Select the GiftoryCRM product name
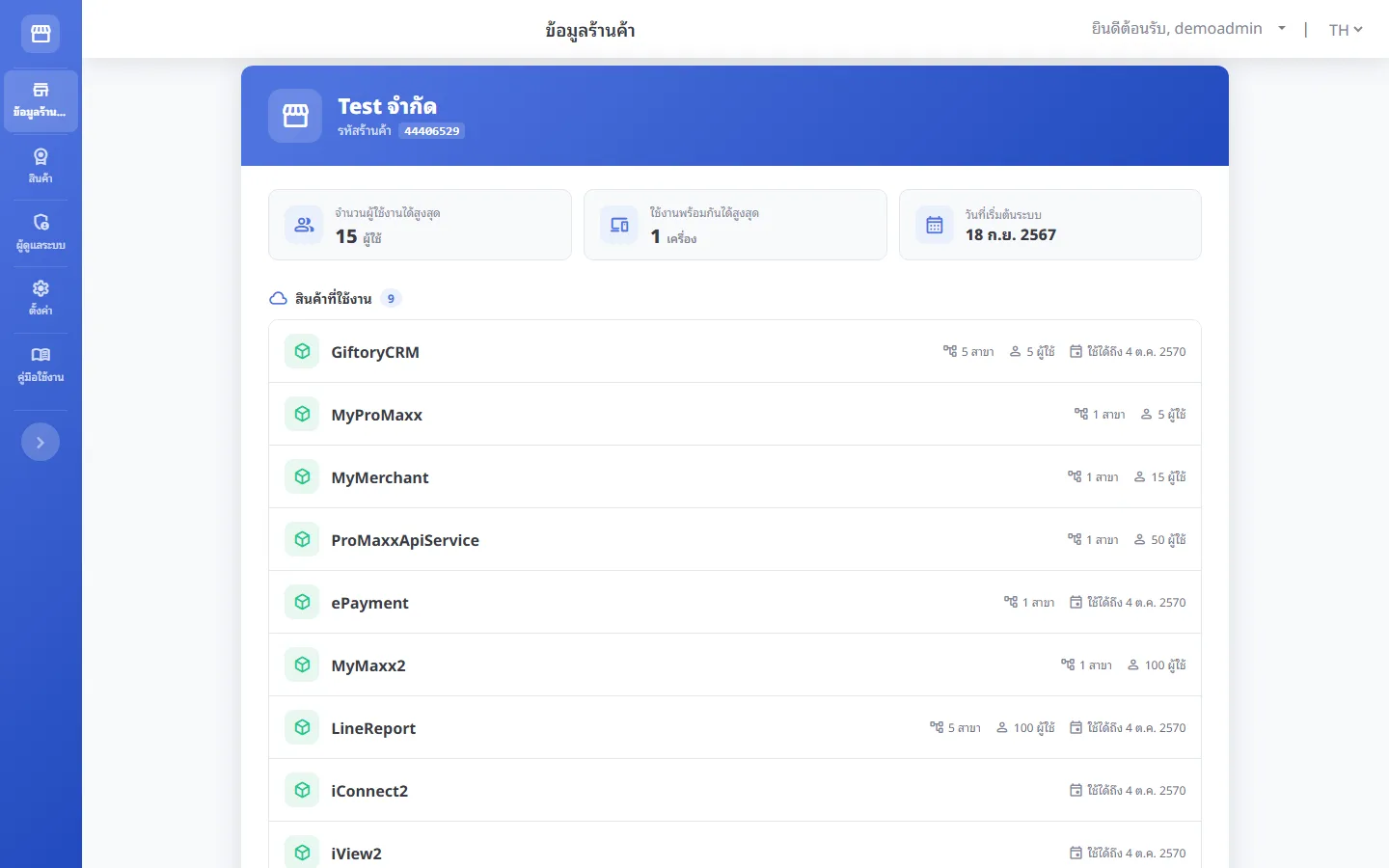 [x=375, y=352]
